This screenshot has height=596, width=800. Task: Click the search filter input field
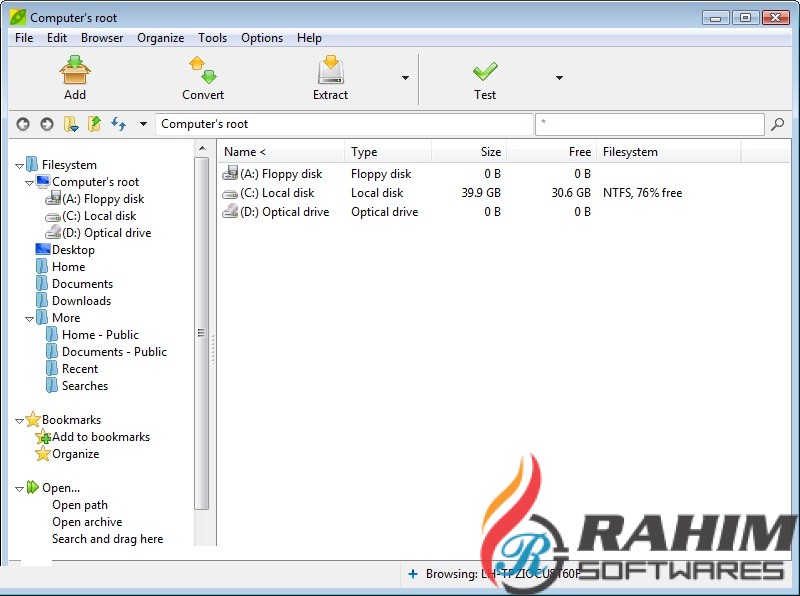[650, 124]
